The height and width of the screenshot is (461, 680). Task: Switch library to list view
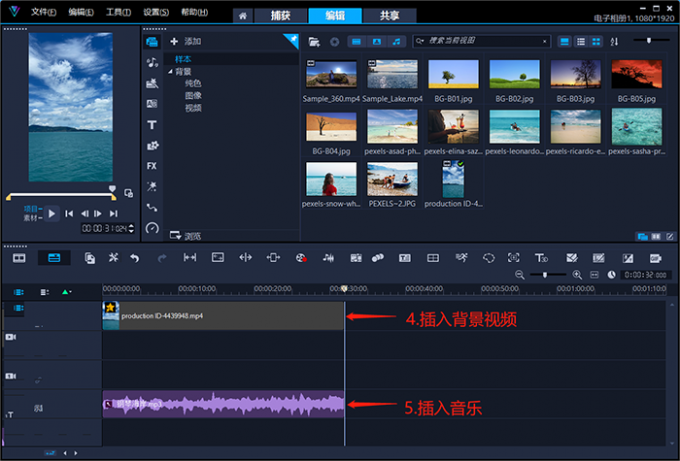coord(581,42)
